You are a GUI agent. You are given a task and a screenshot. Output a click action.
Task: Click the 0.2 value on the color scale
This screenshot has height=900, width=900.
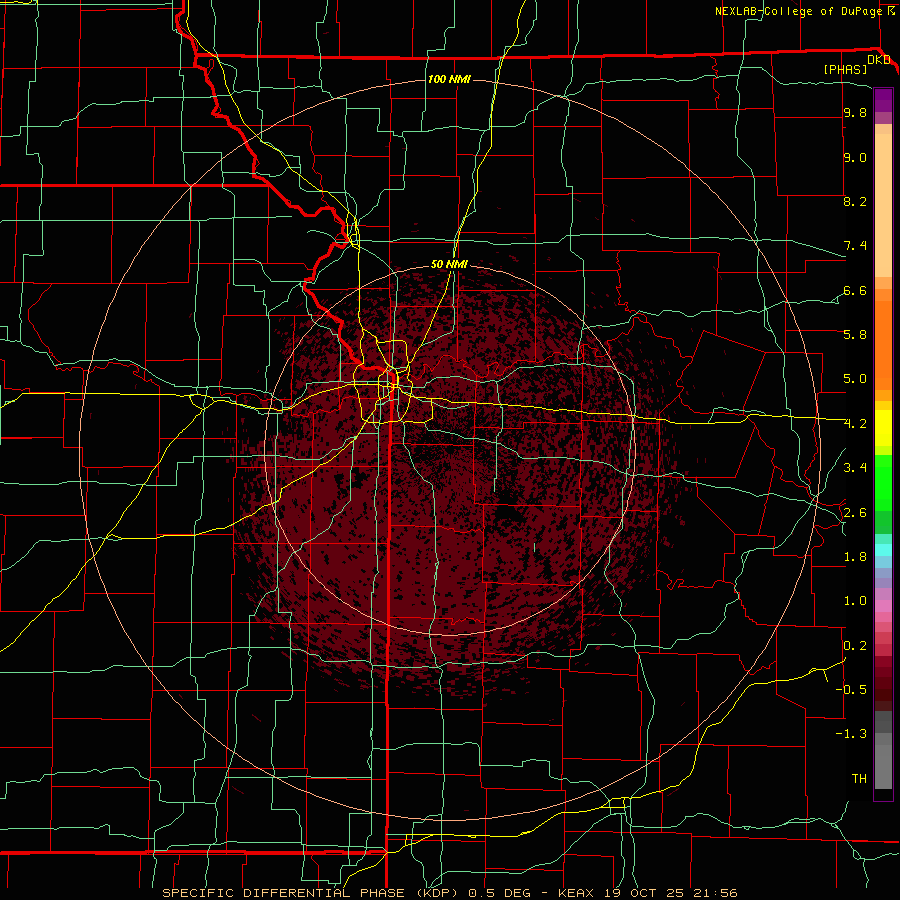[x=855, y=645]
